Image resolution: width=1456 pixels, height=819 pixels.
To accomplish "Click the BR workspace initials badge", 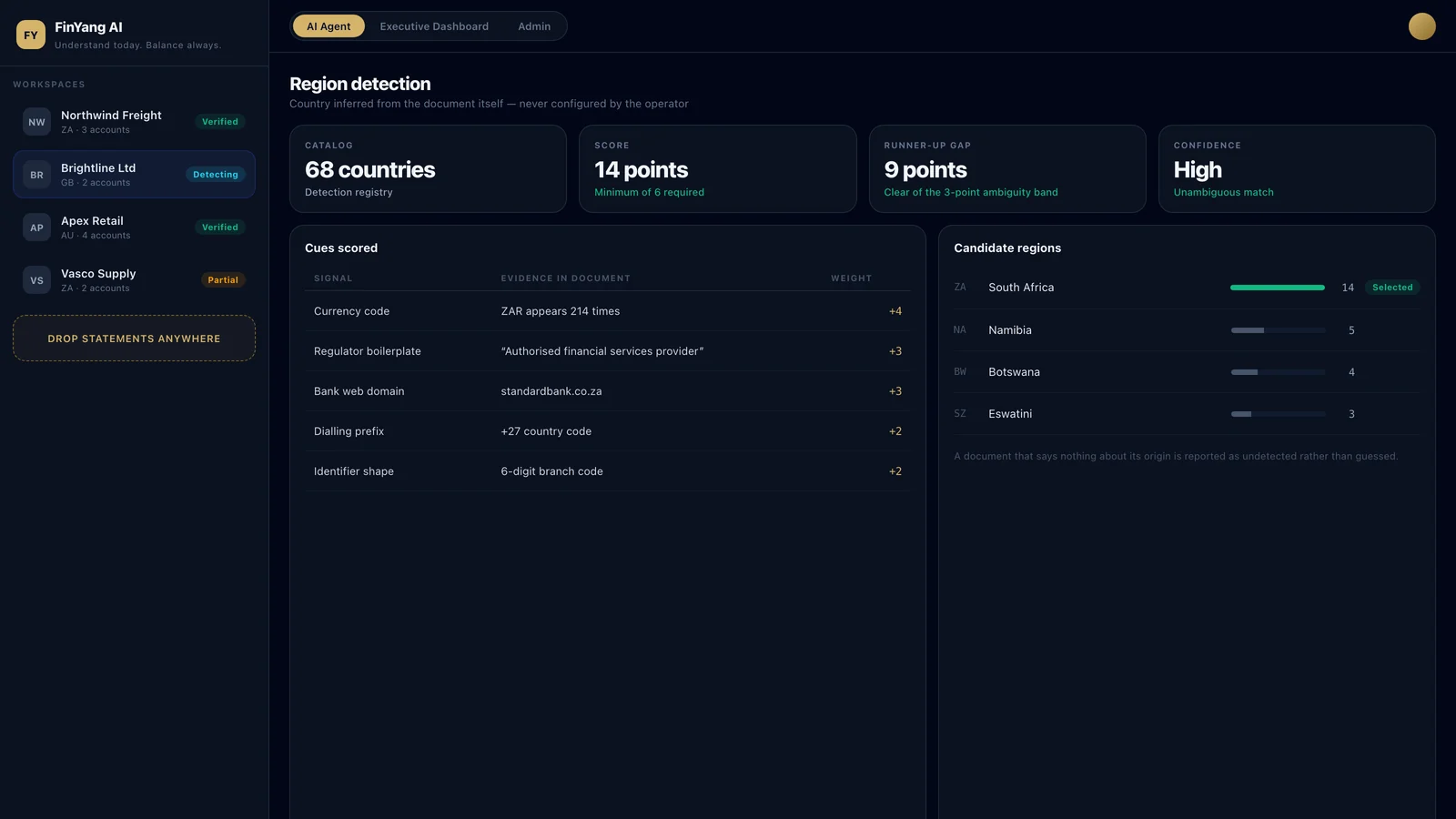I will pos(36,175).
